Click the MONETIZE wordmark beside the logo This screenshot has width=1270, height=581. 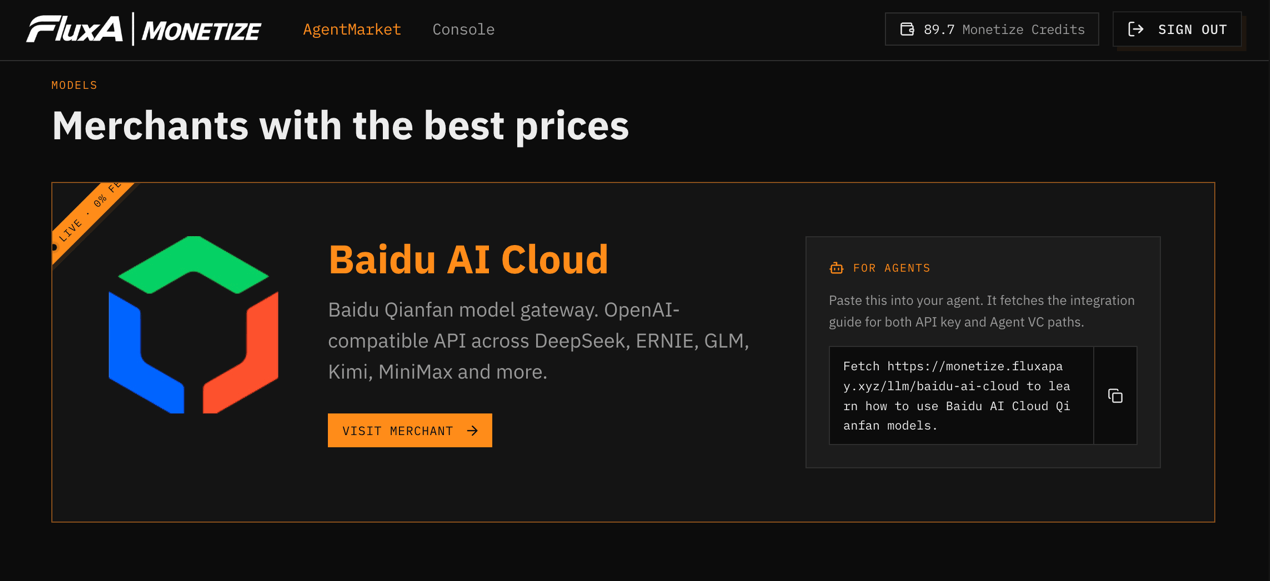(202, 31)
